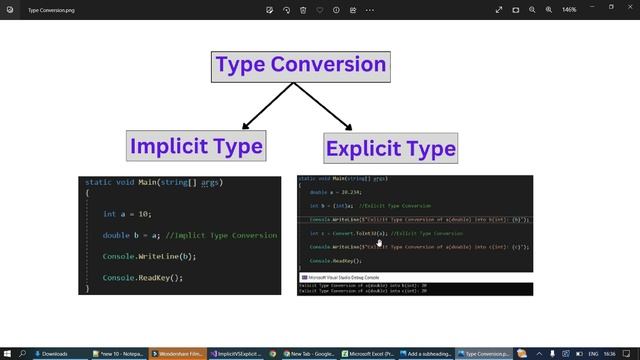Open the Share icon in the toolbar
Image resolution: width=640 pixels, height=360 pixels.
coord(353,10)
